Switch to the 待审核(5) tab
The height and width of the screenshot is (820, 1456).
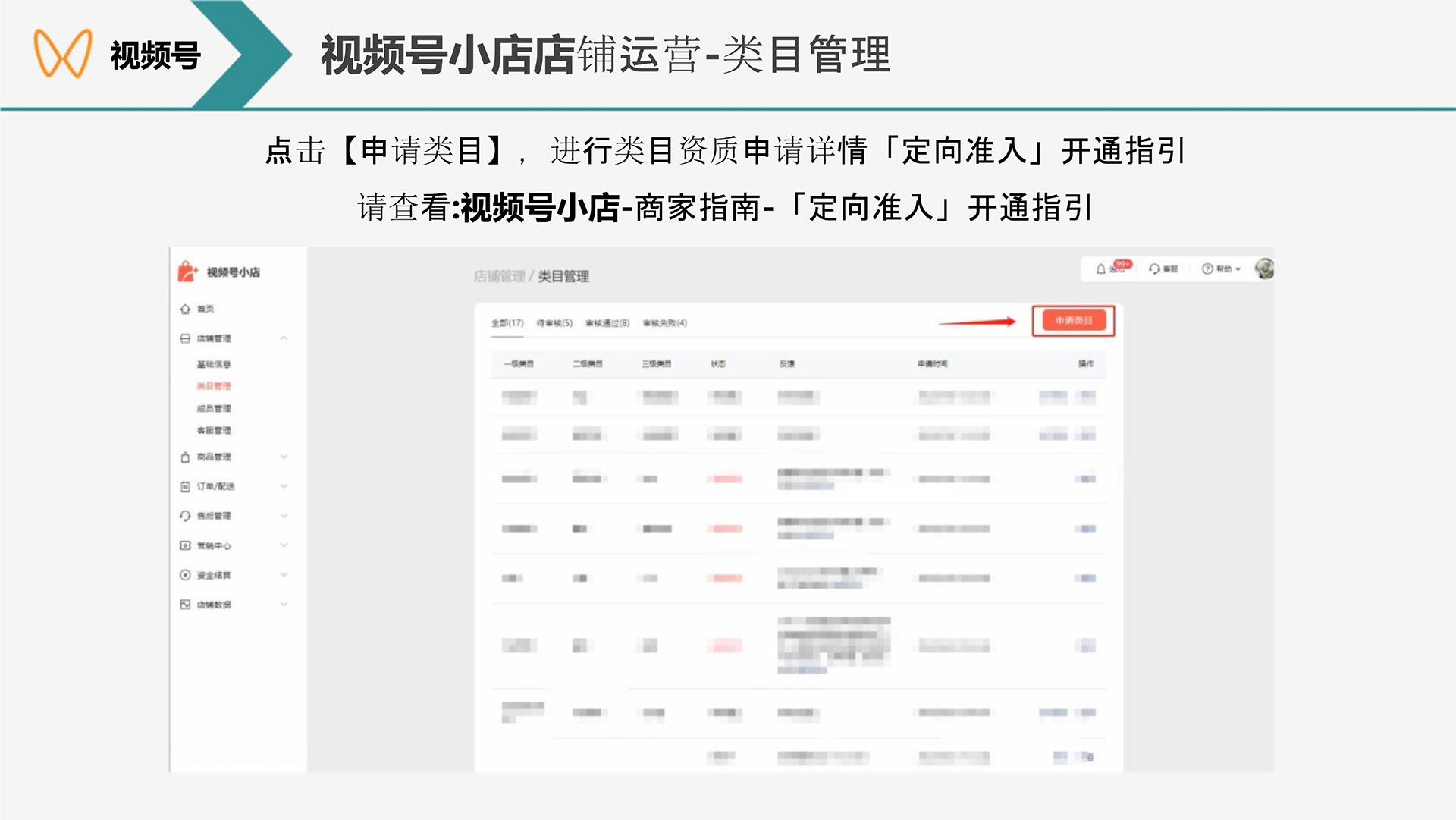(x=554, y=323)
